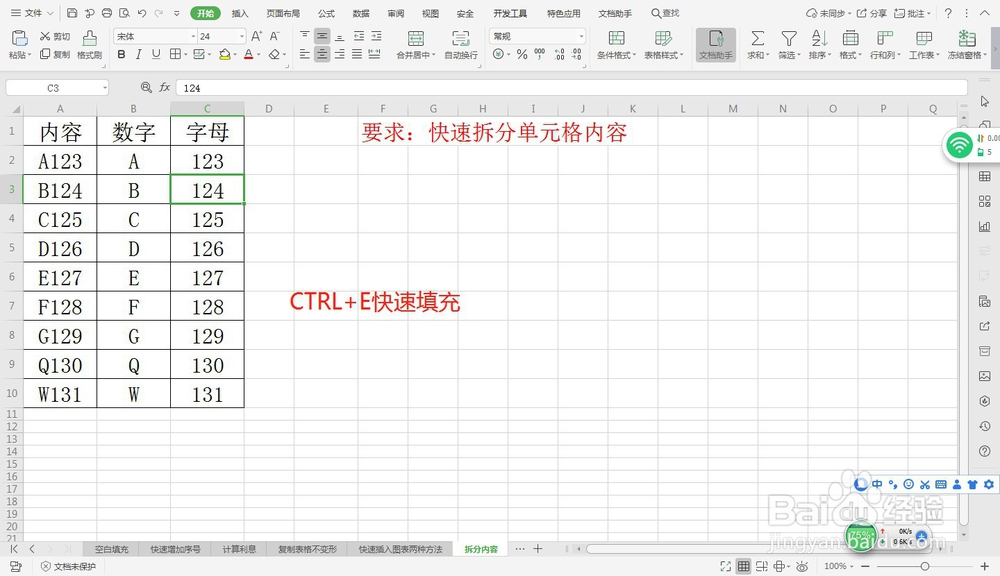
Task: Click the eye protection mode icon in status bar
Action: tap(802, 566)
